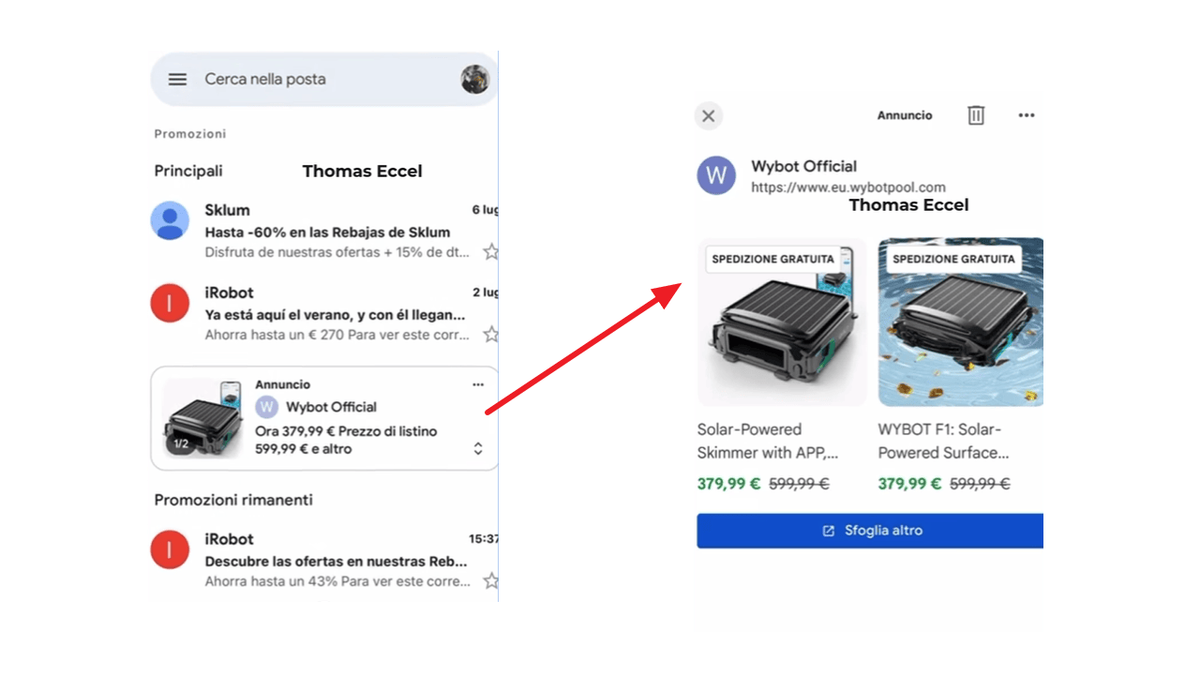
Task: Click the Sfoglia altro button
Action: 869,530
